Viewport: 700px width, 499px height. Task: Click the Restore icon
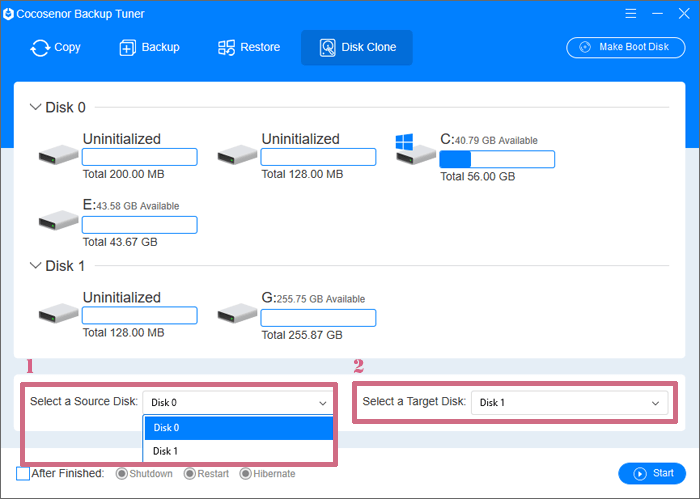(226, 48)
